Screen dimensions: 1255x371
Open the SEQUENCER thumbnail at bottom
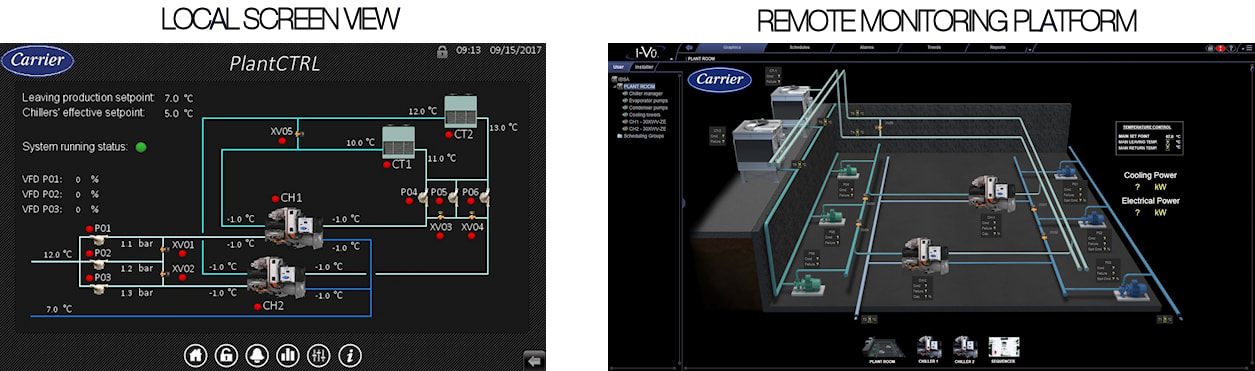click(x=1003, y=349)
